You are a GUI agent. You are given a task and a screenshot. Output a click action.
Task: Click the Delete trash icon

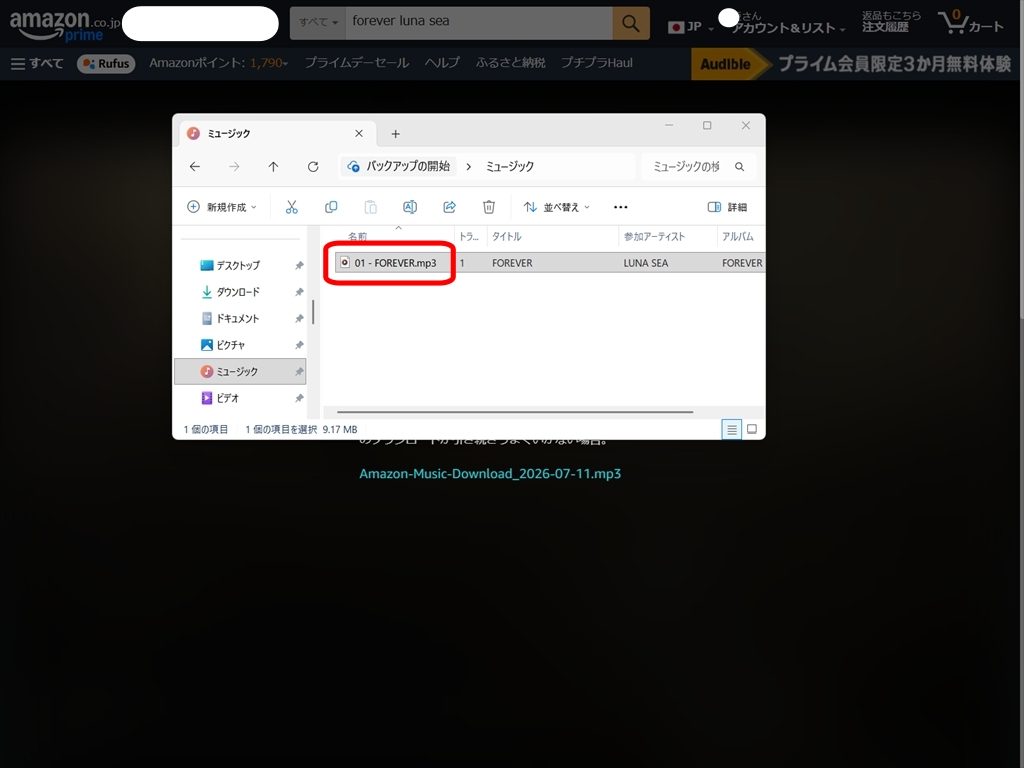pyautogui.click(x=488, y=207)
